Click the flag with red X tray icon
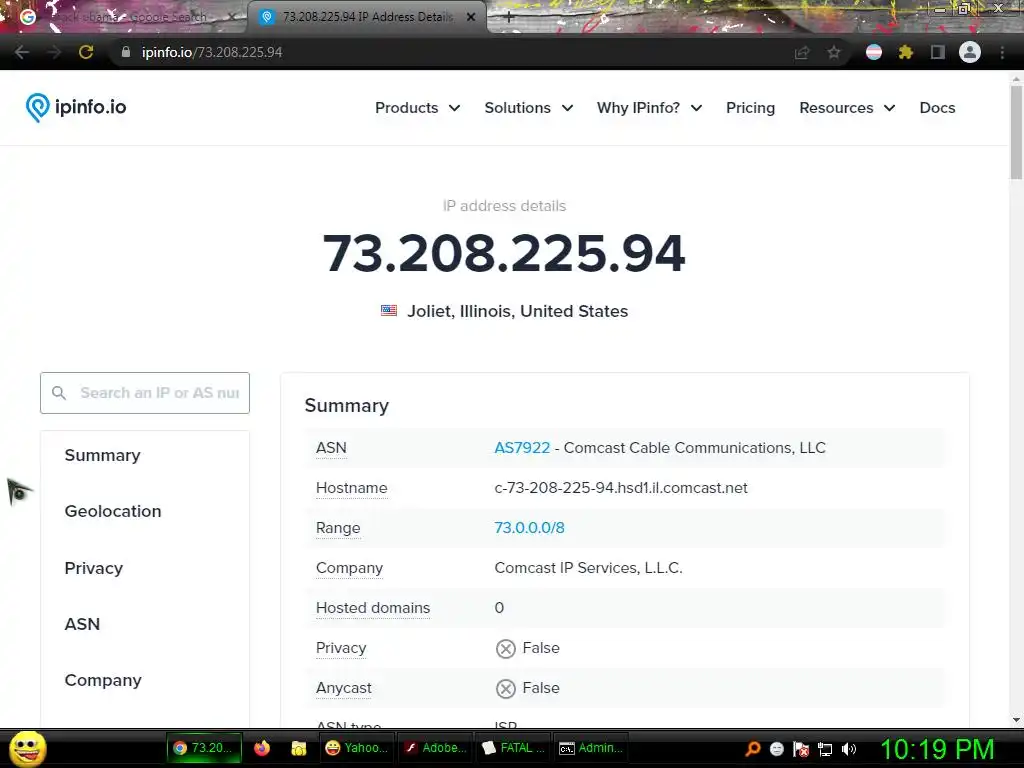 [x=801, y=749]
